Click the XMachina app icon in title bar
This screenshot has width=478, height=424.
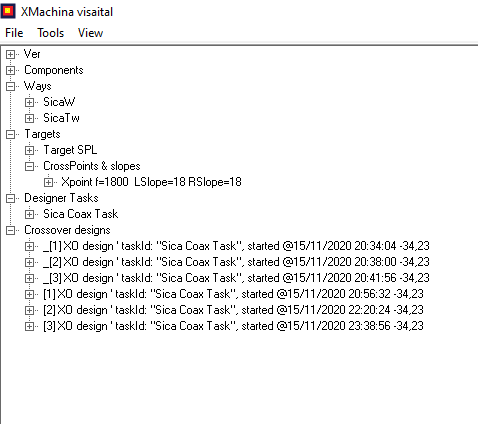click(8, 11)
